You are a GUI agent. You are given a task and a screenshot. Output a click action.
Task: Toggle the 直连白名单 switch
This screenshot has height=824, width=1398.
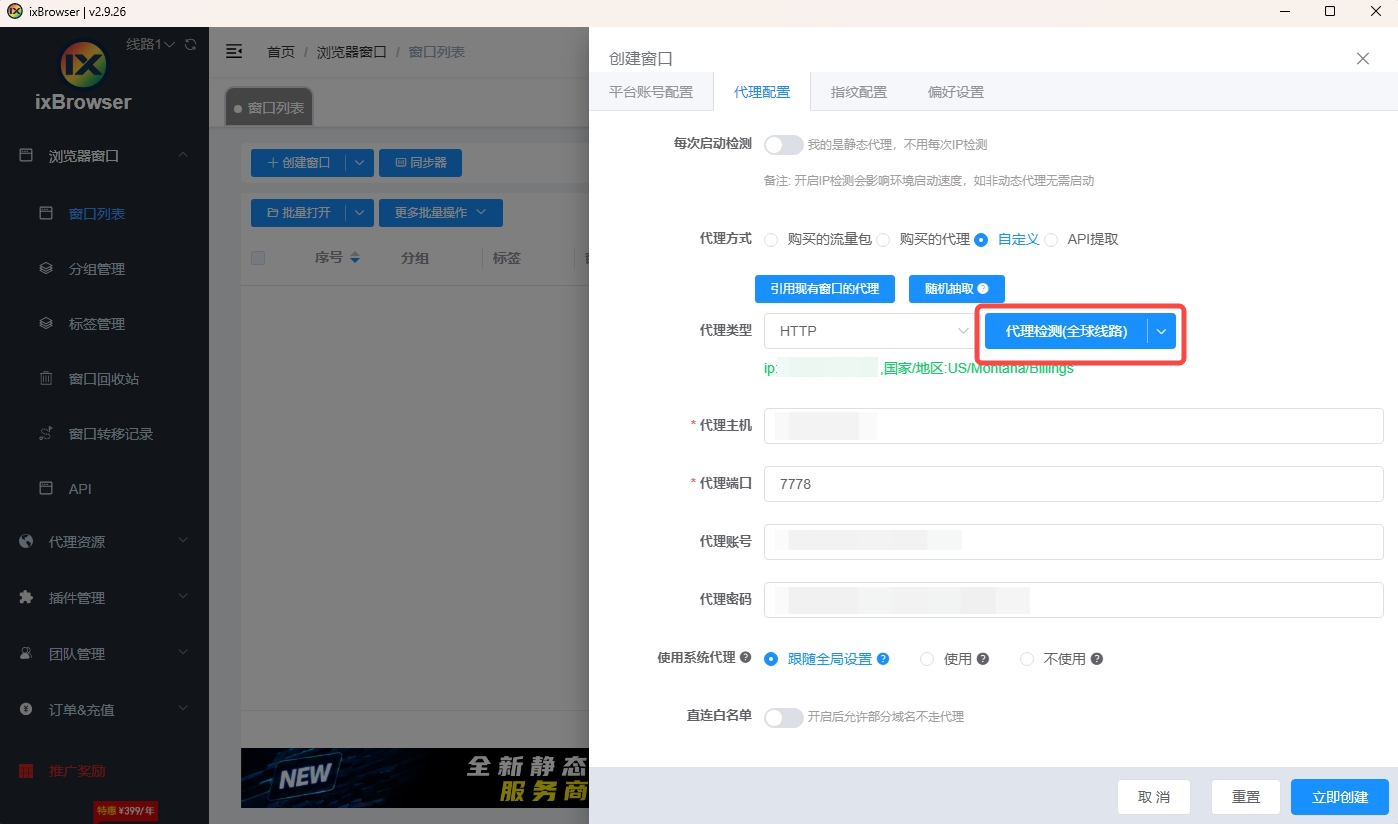[x=783, y=717]
